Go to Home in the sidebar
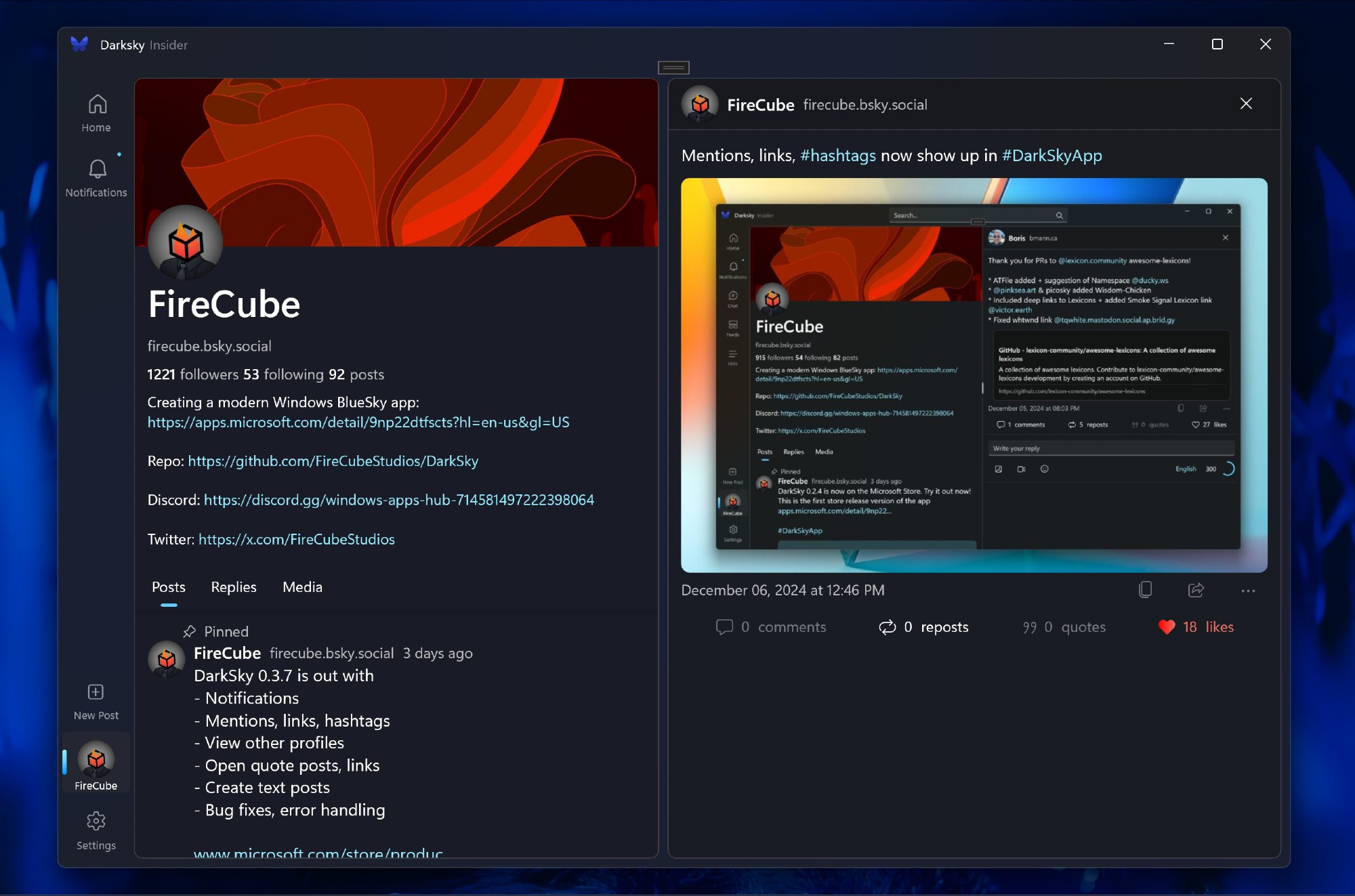 (96, 114)
